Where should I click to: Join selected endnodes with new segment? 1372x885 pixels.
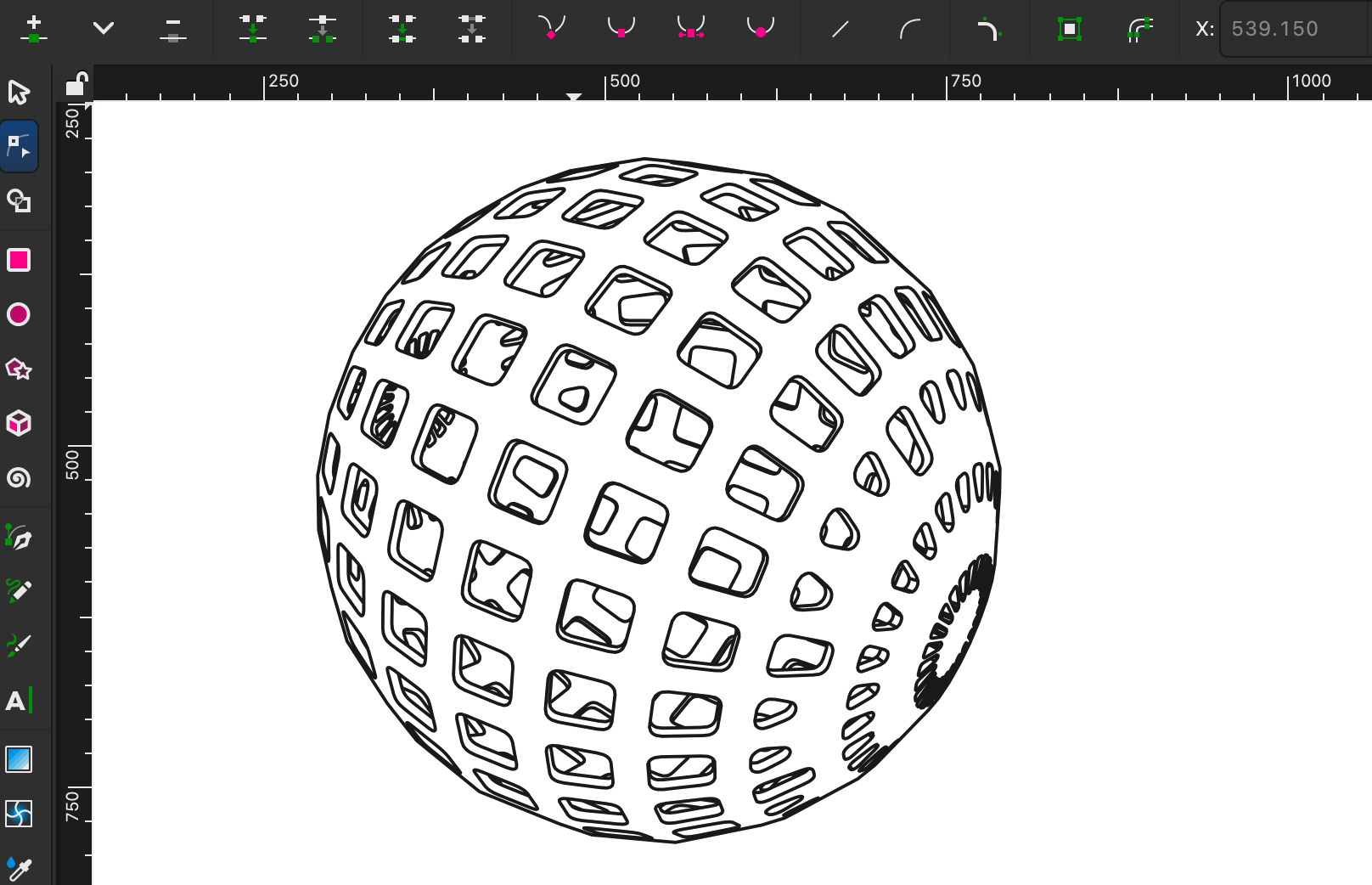(x=402, y=29)
